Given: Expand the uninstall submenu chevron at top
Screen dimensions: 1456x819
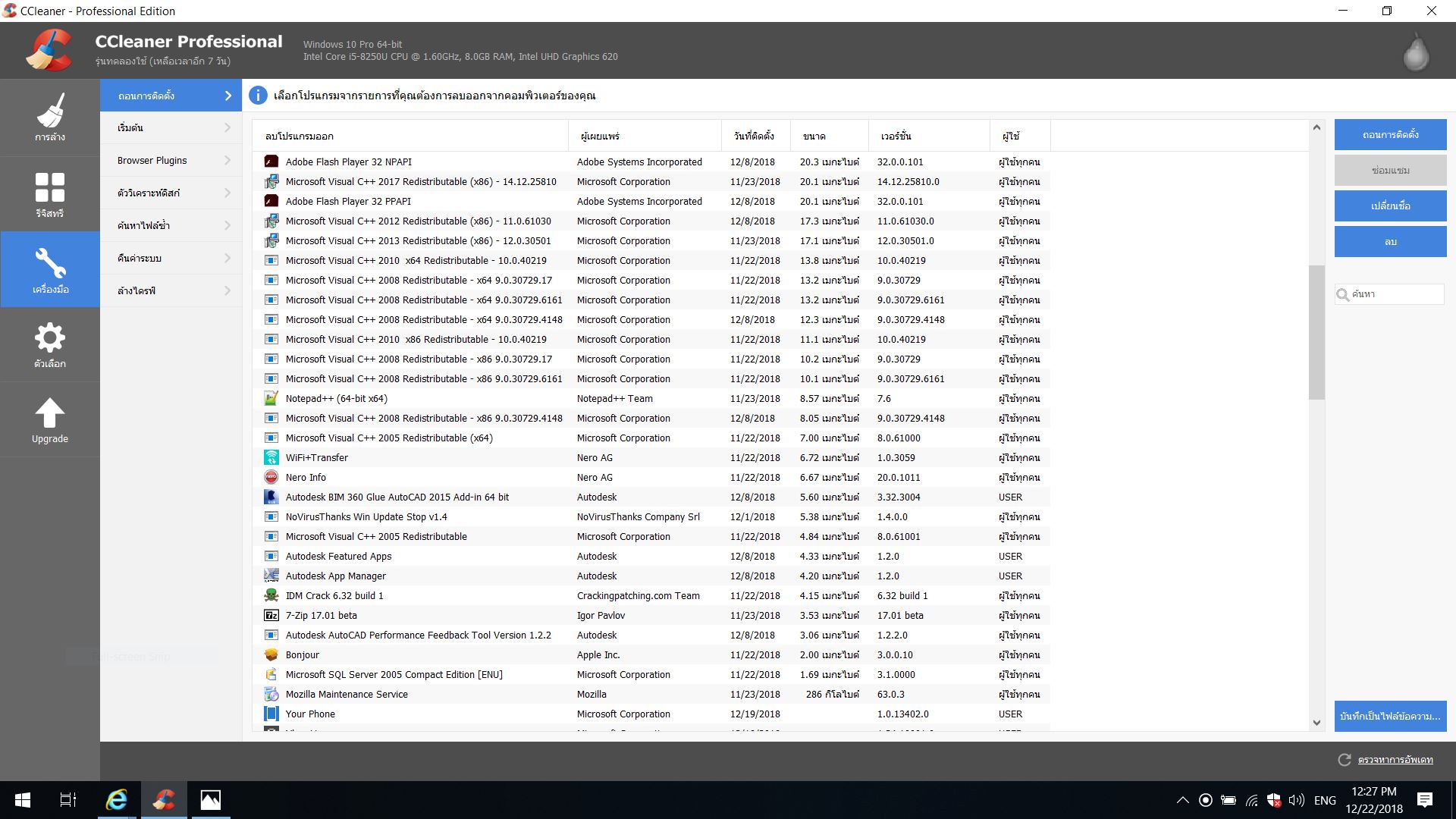Looking at the screenshot, I should 227,96.
